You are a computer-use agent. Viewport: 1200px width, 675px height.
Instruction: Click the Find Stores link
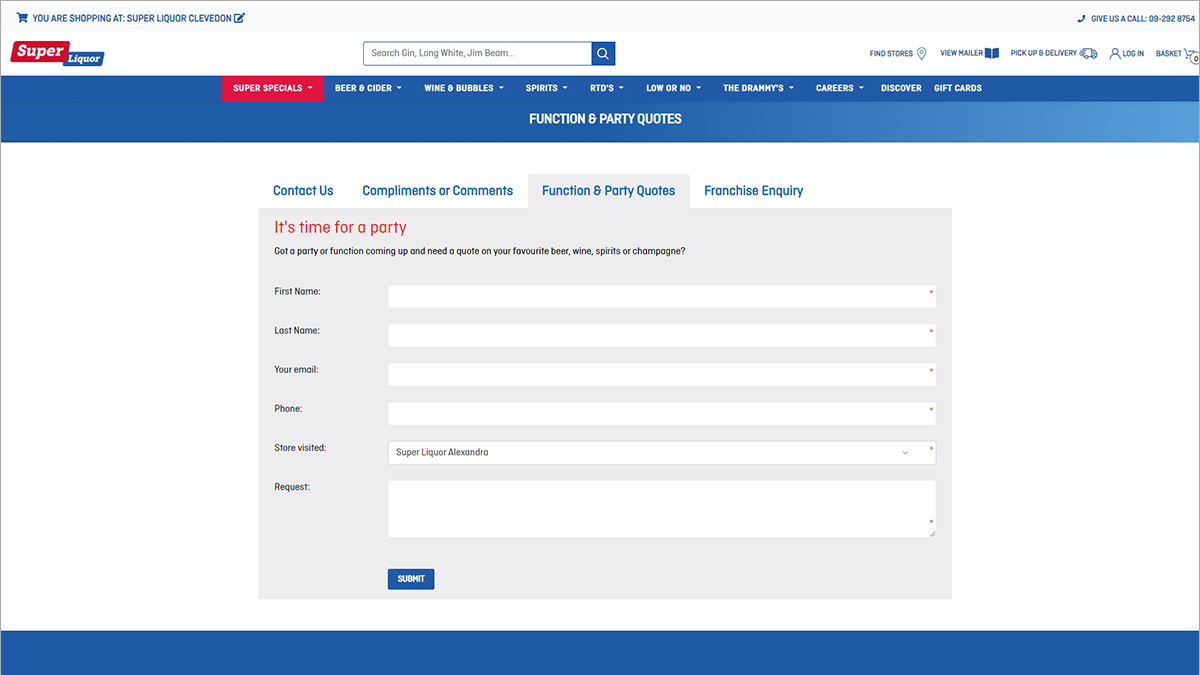point(891,54)
